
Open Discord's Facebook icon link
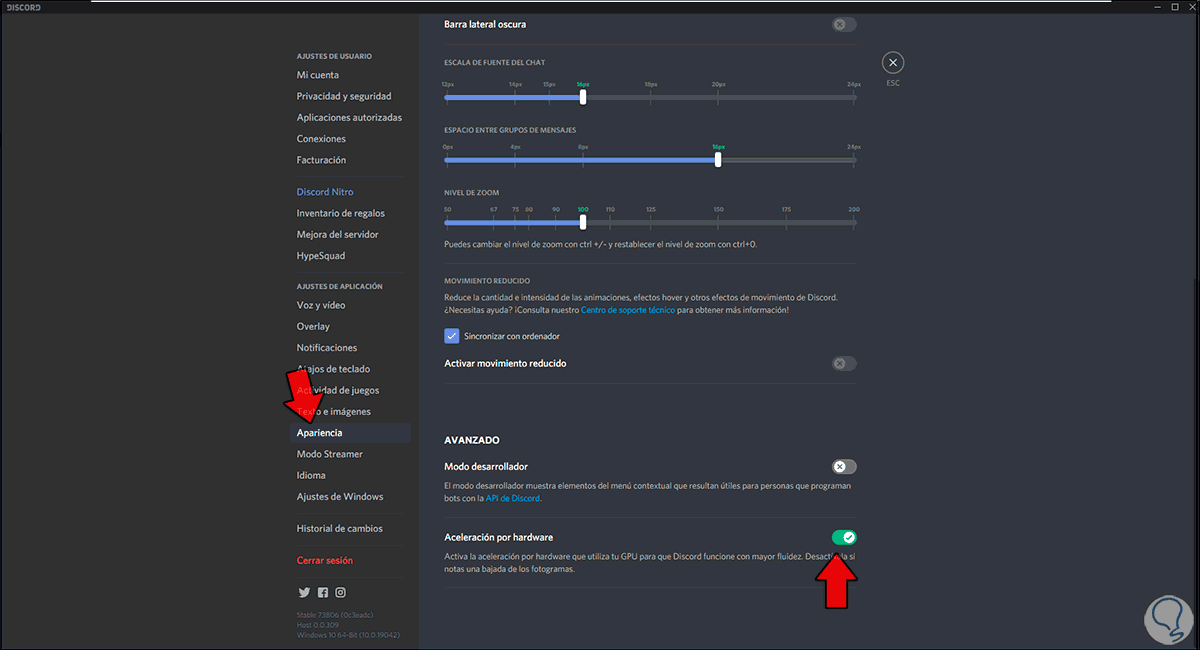click(322, 592)
